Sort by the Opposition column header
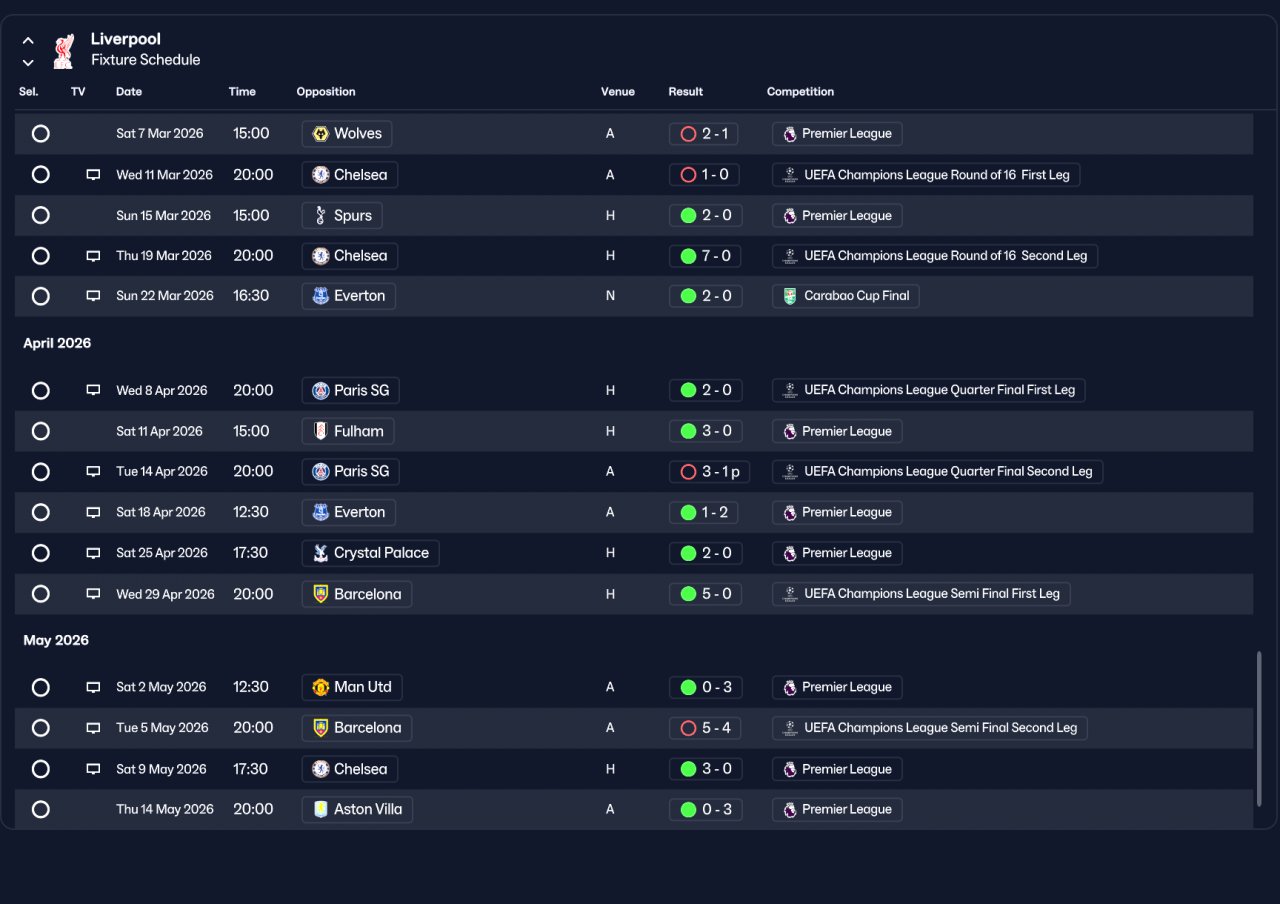The image size is (1280, 904). click(326, 92)
